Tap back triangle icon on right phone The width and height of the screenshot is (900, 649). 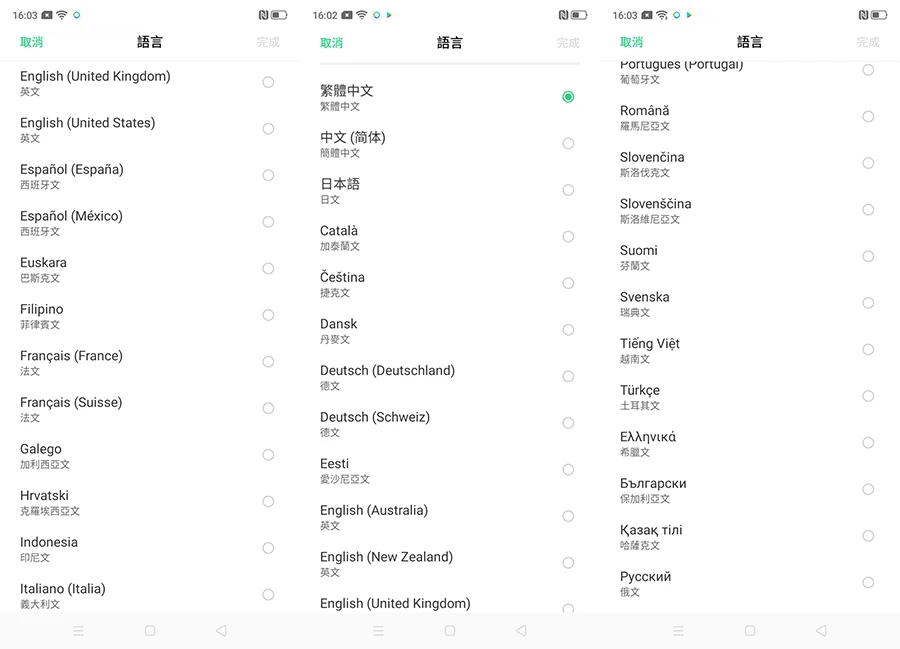click(x=821, y=631)
